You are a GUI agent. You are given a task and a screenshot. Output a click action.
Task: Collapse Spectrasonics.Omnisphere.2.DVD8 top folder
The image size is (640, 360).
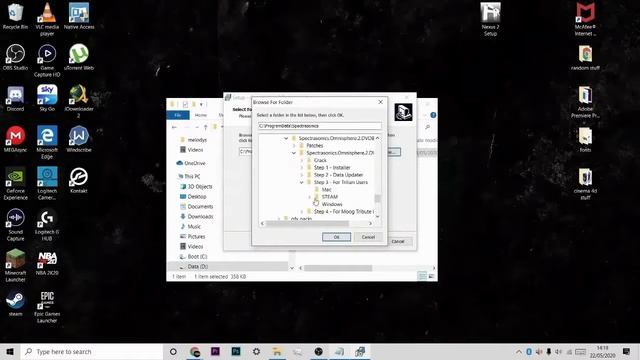(286, 138)
